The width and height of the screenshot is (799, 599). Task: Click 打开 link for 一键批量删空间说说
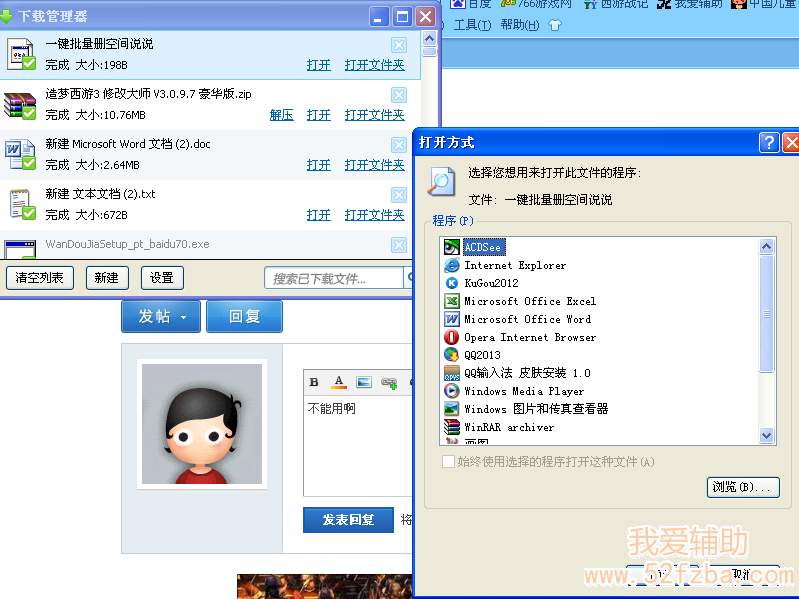coord(318,65)
